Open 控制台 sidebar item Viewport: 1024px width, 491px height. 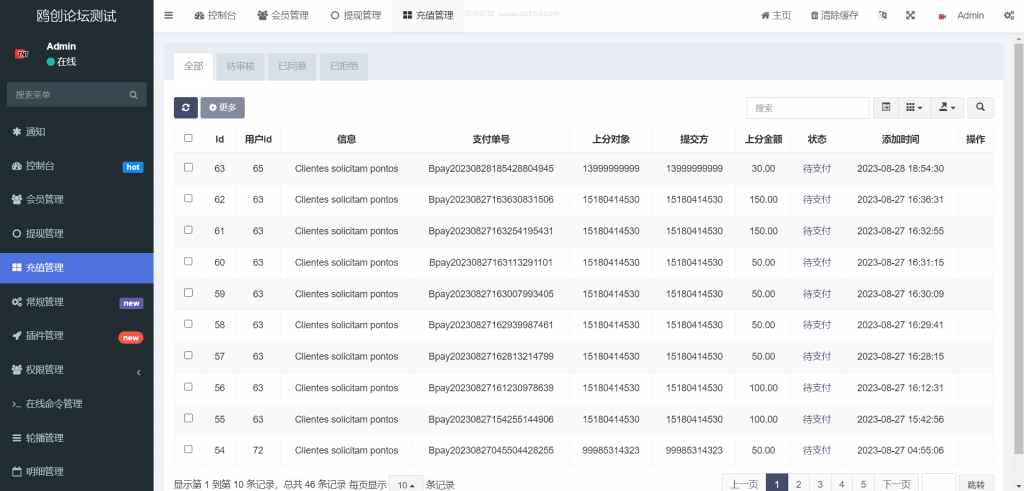pos(77,166)
